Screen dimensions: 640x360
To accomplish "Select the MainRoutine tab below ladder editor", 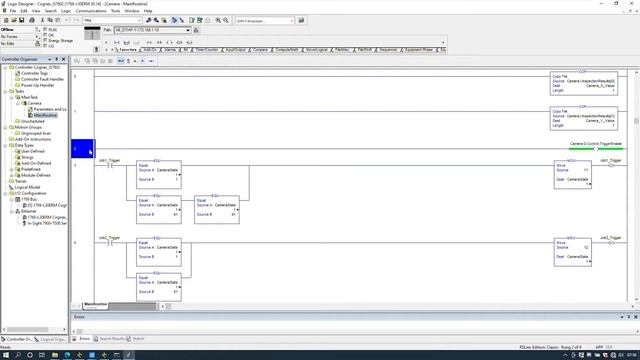I will tap(96, 305).
